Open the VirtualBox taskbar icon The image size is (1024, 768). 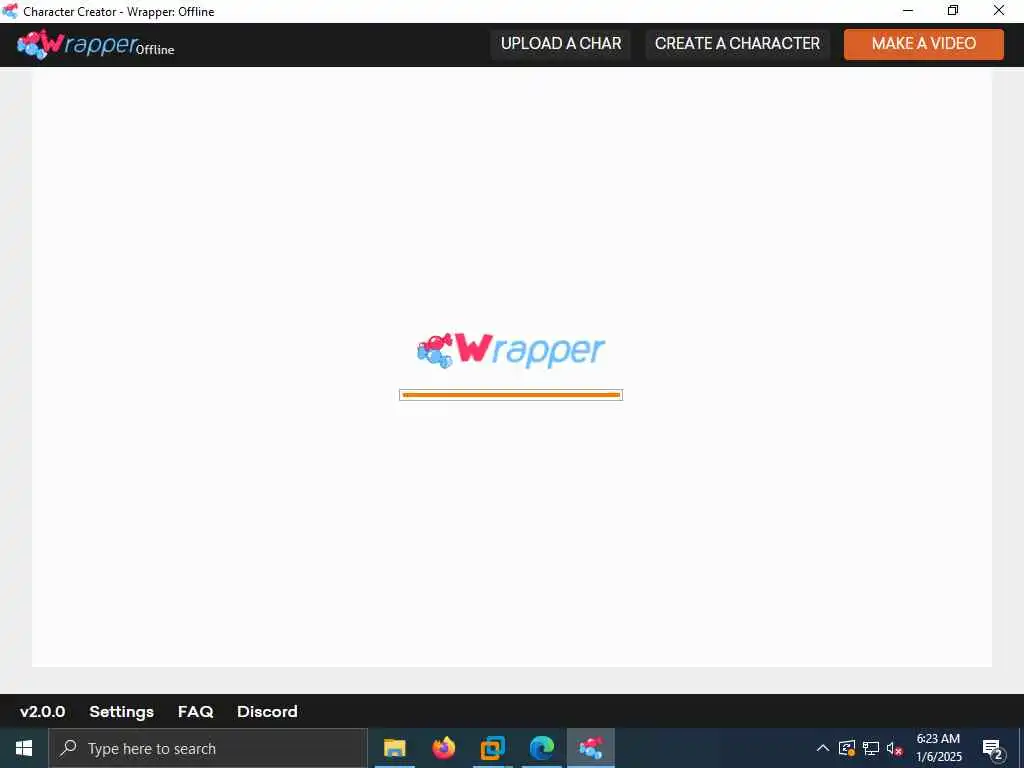coord(492,748)
